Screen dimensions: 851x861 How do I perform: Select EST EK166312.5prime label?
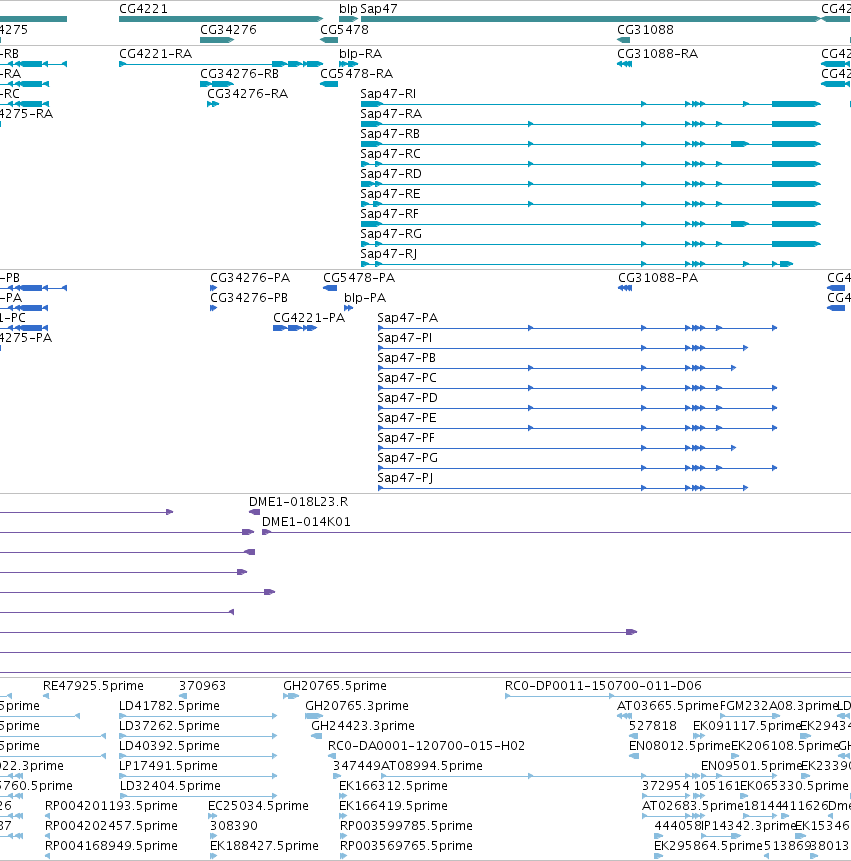click(x=393, y=786)
